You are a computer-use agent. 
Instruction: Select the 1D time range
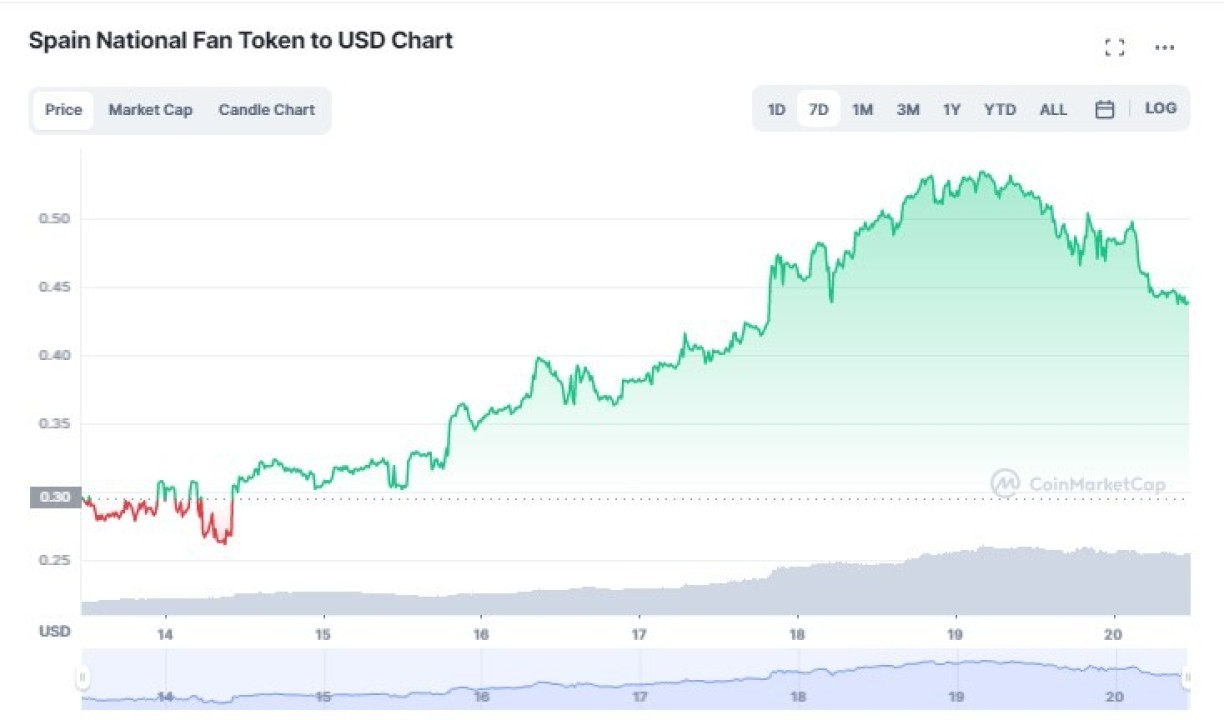point(776,110)
